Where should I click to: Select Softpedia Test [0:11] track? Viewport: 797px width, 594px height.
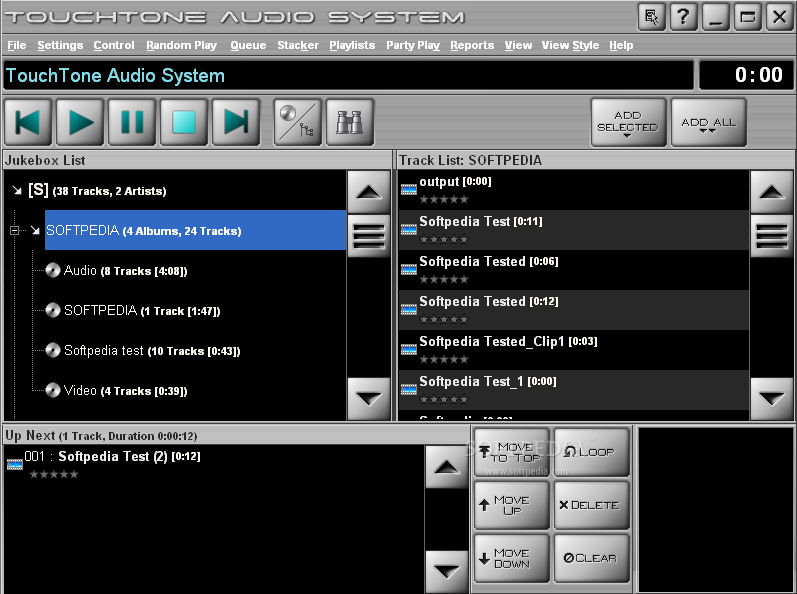pyautogui.click(x=574, y=230)
